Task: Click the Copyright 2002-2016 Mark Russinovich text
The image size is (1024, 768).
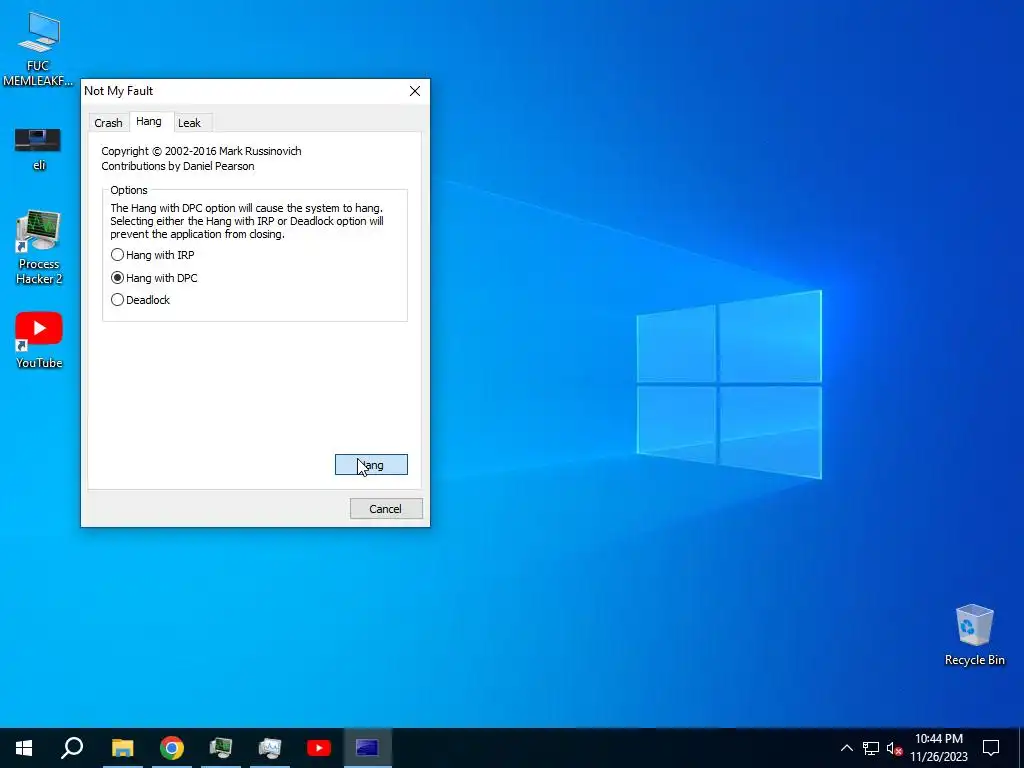Action: [201, 151]
